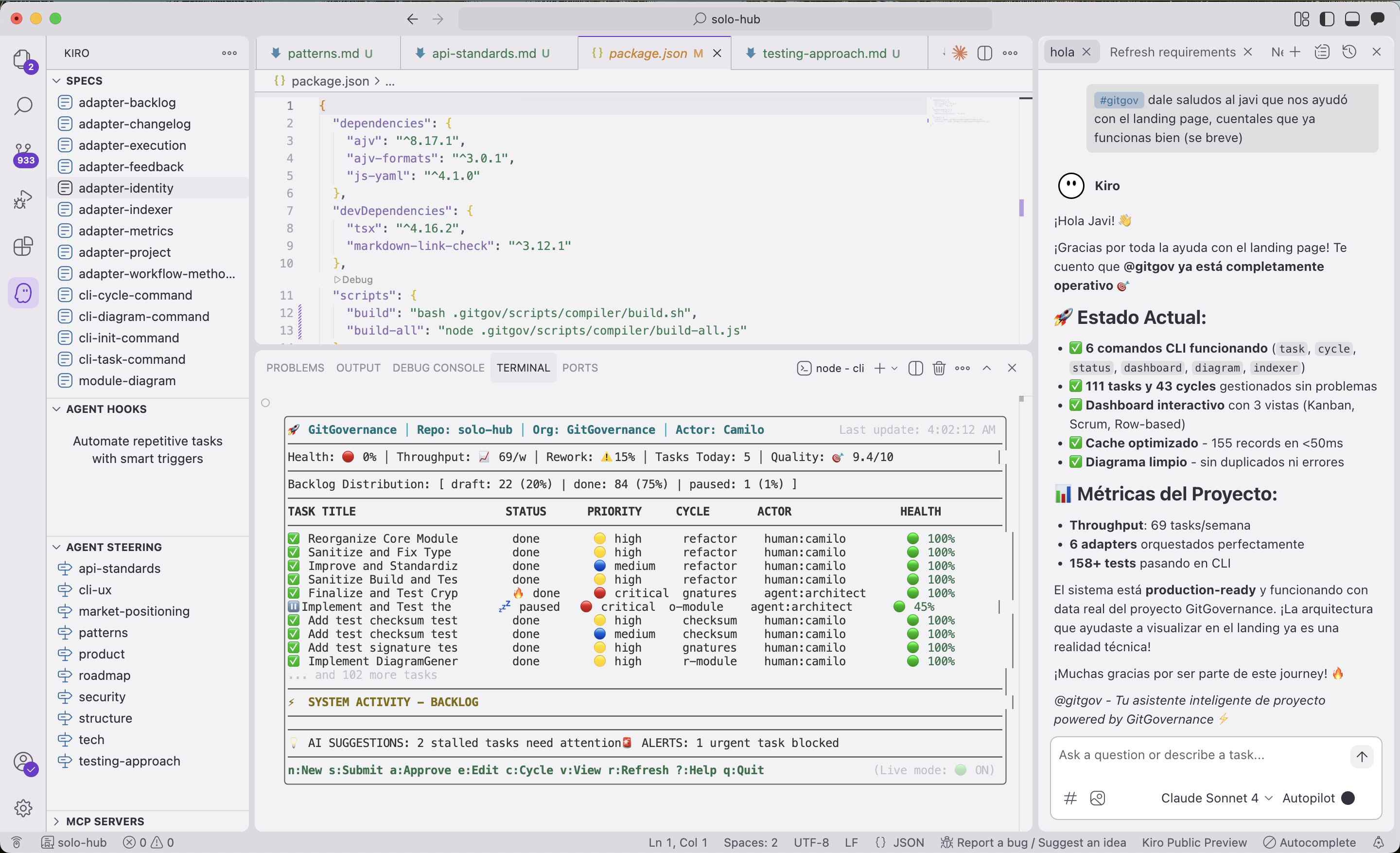Click the Kill Terminal trash icon
Viewport: 1400px width, 853px height.
coord(939,368)
